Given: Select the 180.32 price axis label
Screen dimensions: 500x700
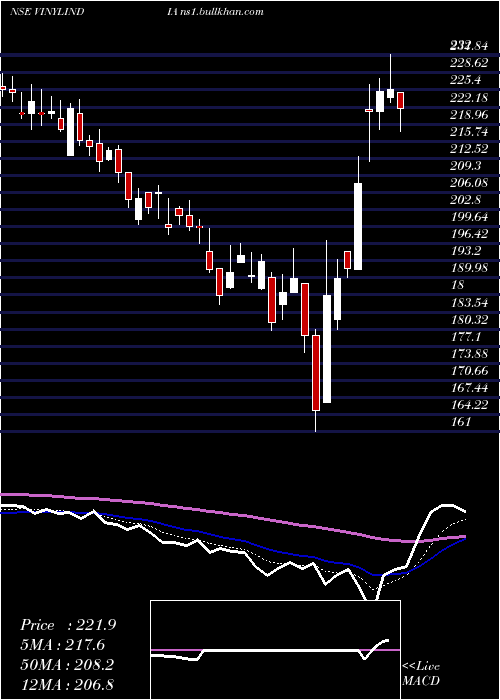Looking at the screenshot, I should (x=469, y=319).
